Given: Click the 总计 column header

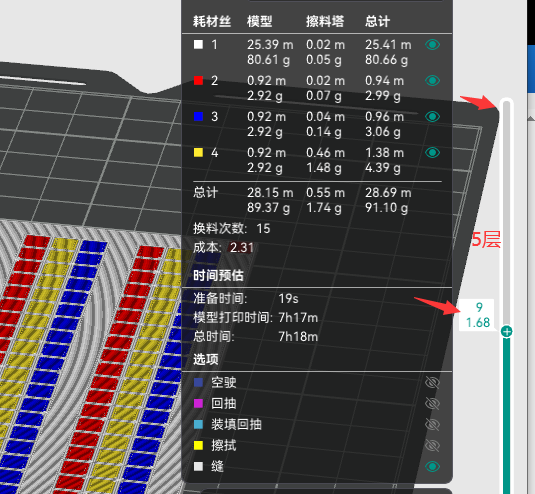Looking at the screenshot, I should click(x=377, y=21).
